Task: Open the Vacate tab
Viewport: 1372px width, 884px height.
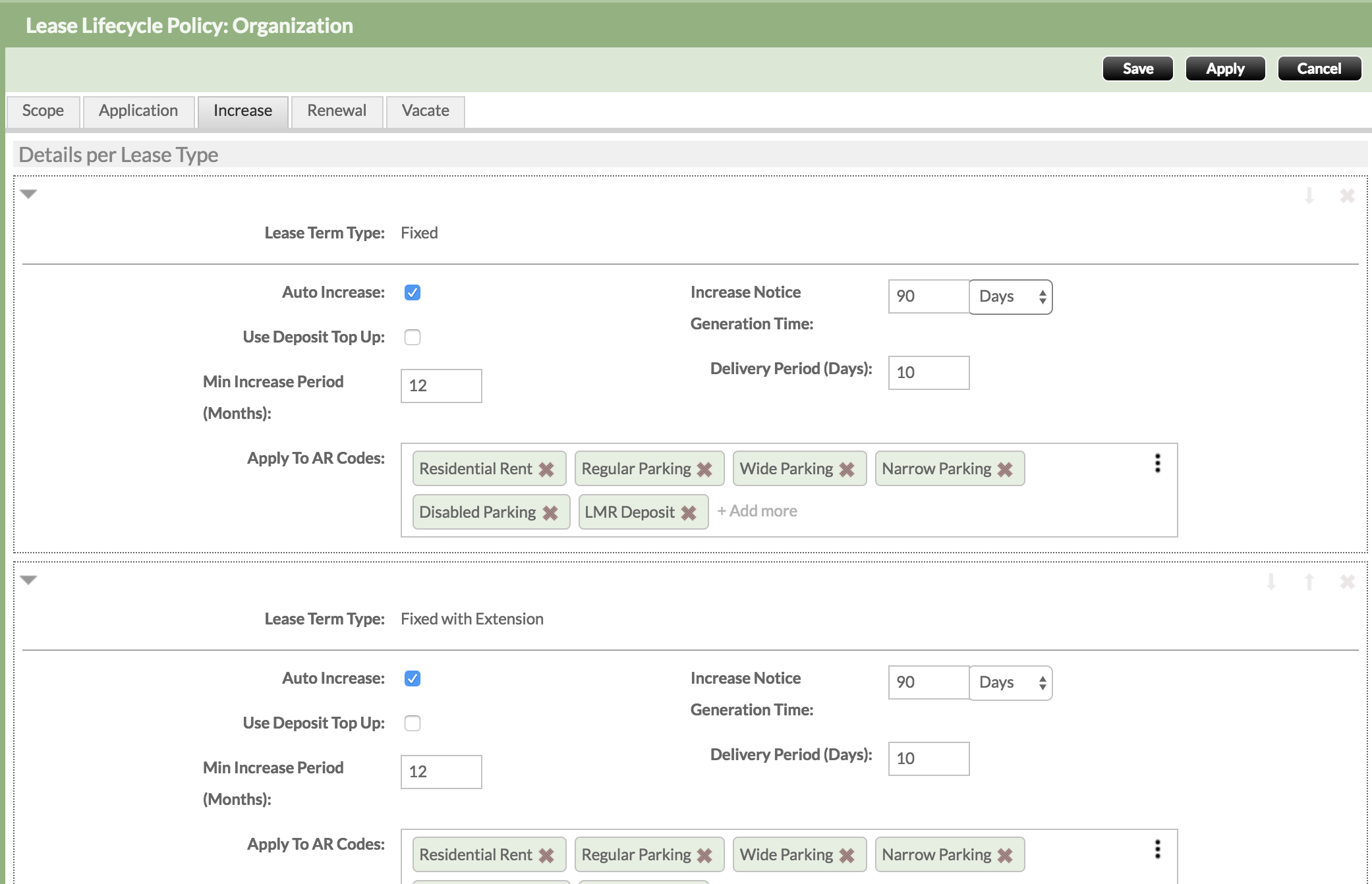Action: (x=425, y=111)
